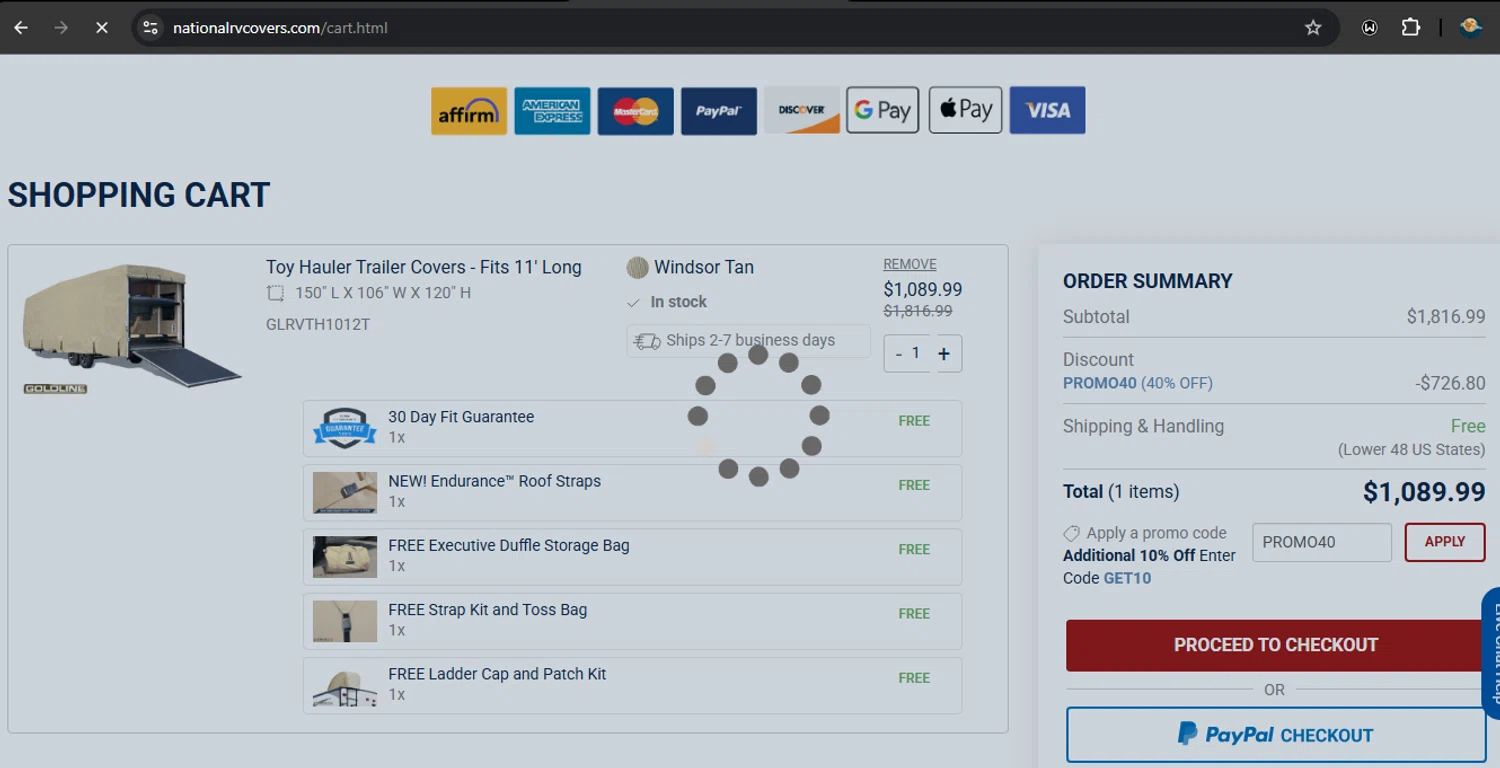Click the Discover payment logo

(x=802, y=110)
